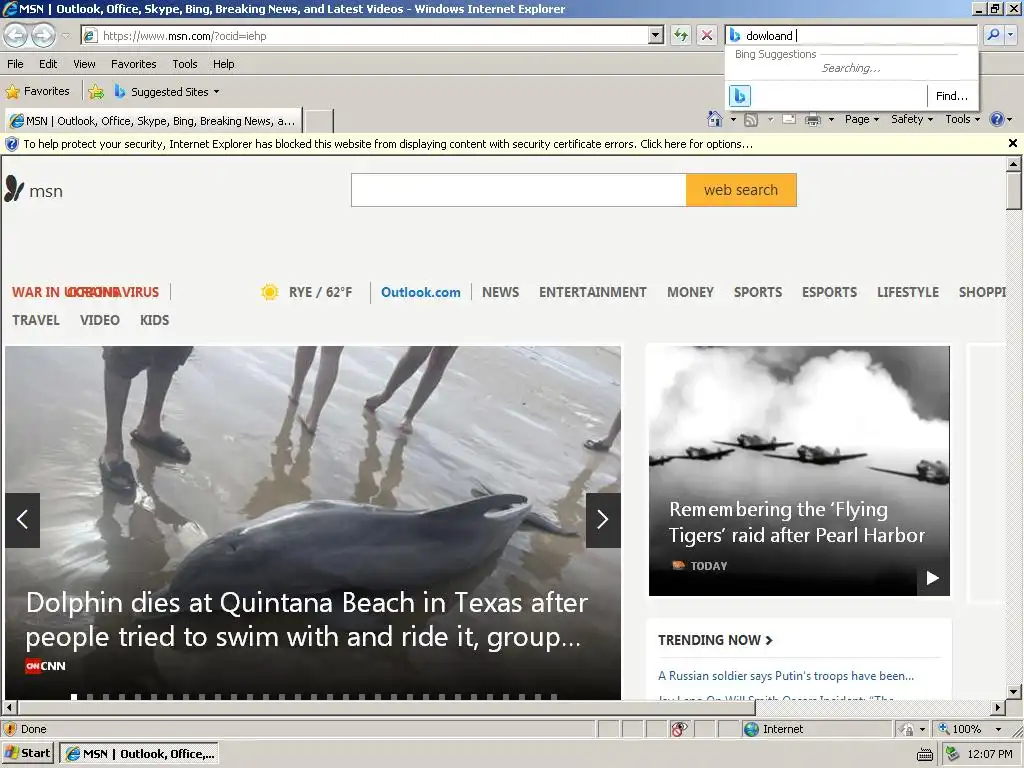The height and width of the screenshot is (768, 1024).
Task: Go to the ENTERTAINMENT section
Action: click(x=592, y=292)
